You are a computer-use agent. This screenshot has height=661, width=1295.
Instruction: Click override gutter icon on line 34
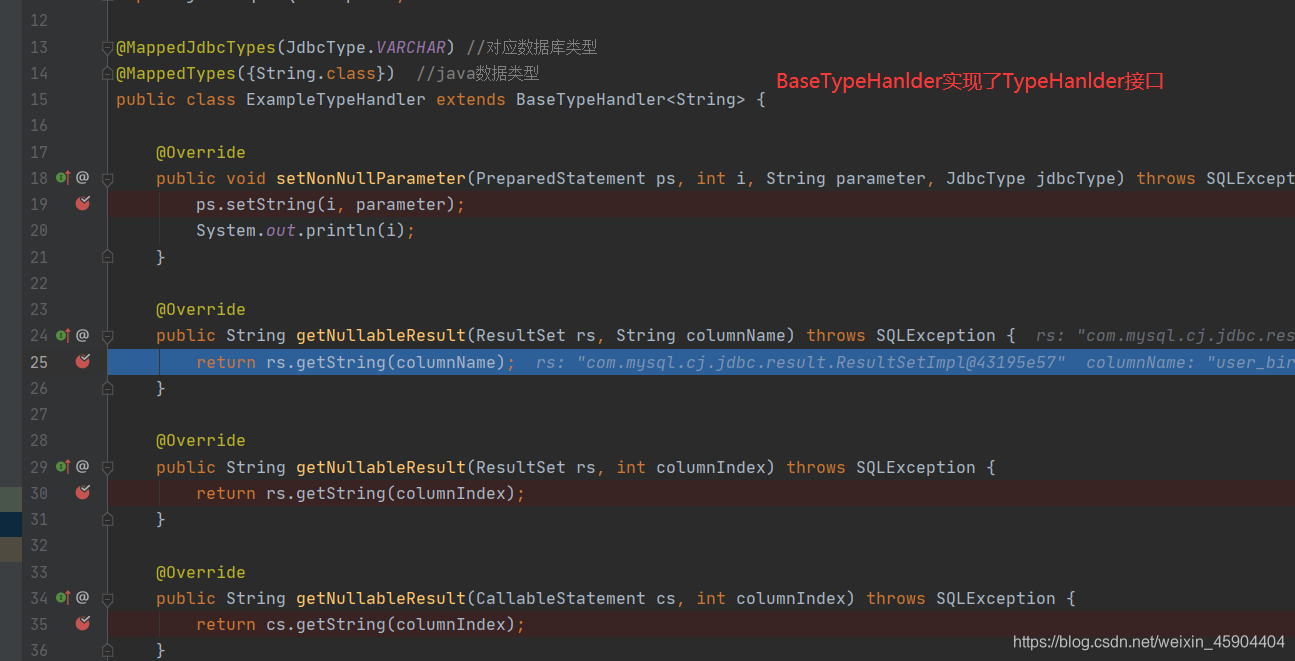click(63, 598)
